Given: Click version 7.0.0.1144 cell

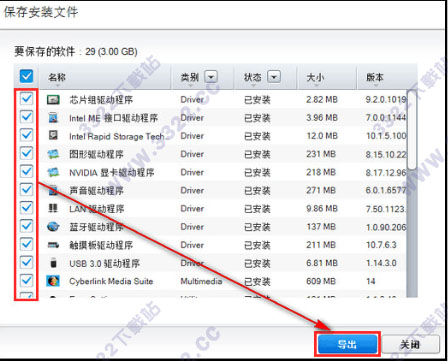Looking at the screenshot, I should [x=386, y=118].
